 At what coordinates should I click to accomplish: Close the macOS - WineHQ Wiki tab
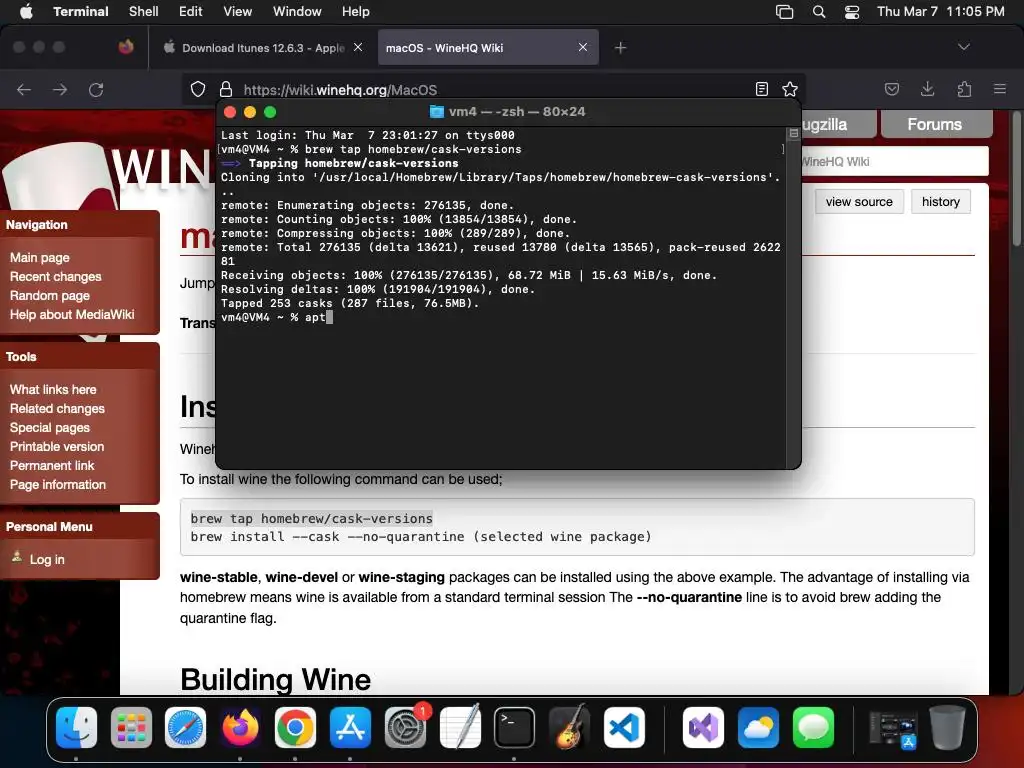583,47
